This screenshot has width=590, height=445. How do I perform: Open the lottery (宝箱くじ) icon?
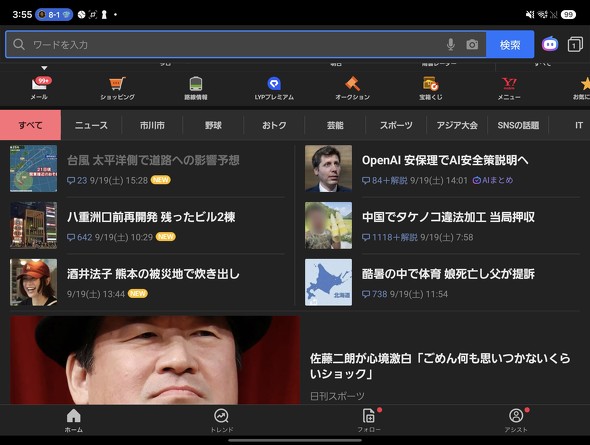click(x=431, y=88)
